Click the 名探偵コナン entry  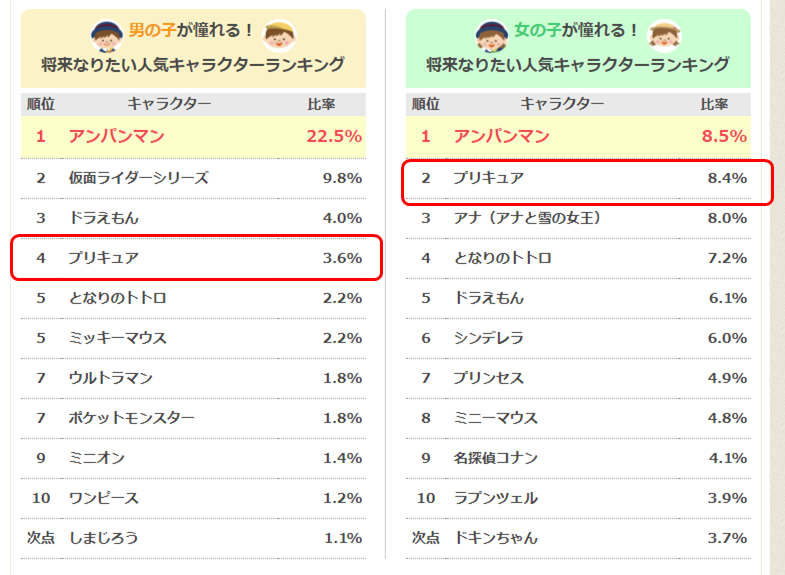[x=495, y=458]
